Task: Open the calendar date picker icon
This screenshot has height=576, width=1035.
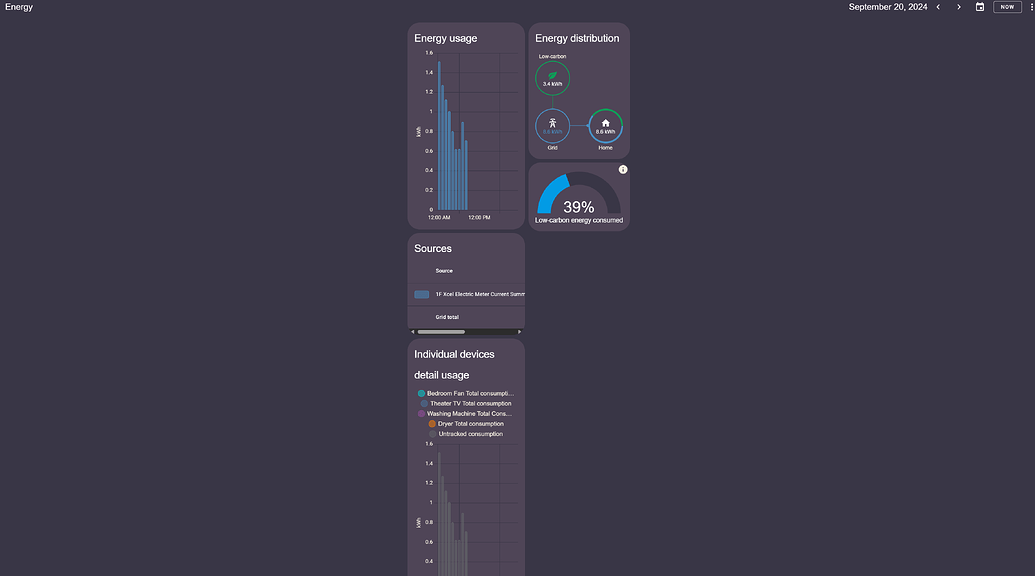Action: coord(980,7)
